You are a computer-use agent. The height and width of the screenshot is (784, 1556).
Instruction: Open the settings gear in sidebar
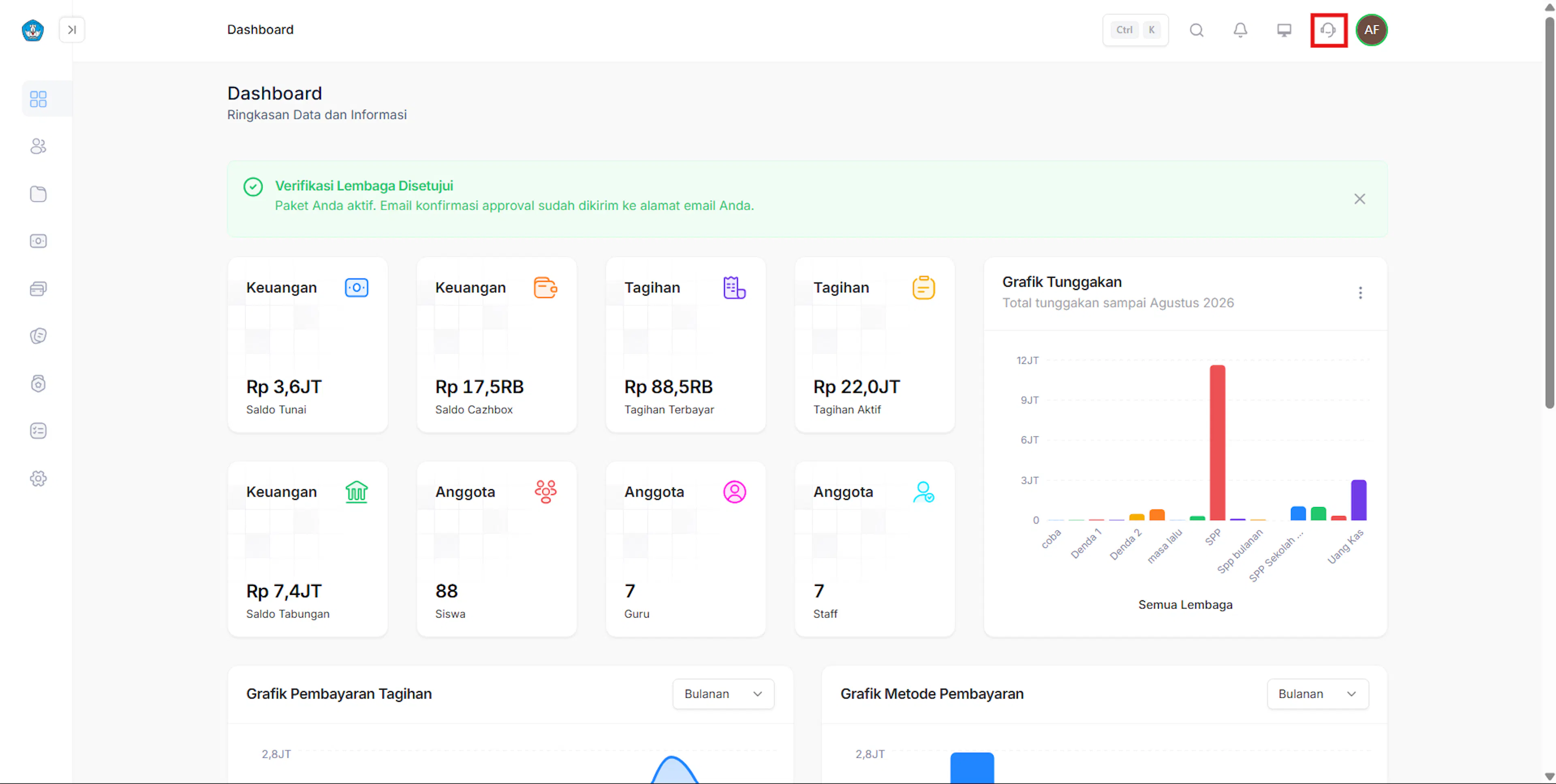(38, 479)
